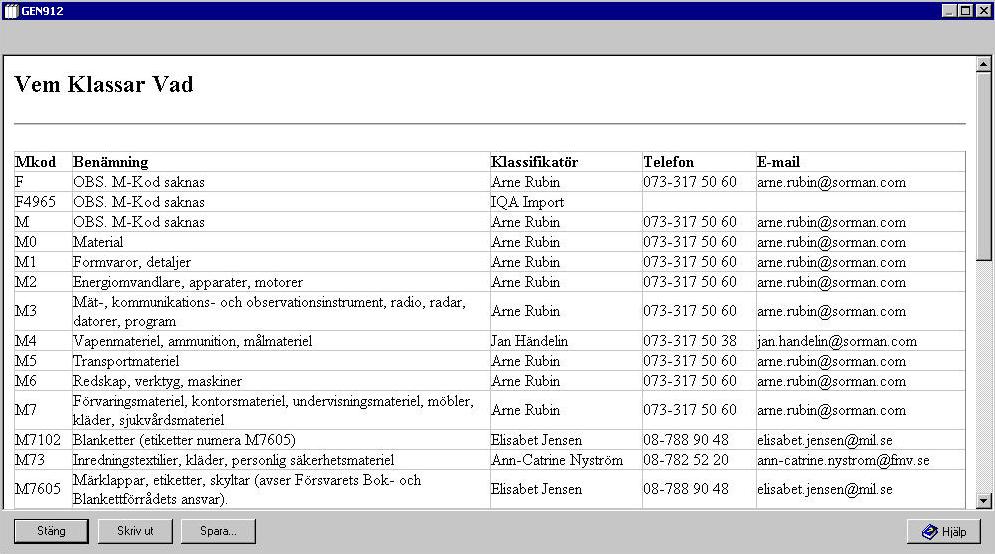The image size is (995, 554).
Task: Close the GEN912 window
Action: pyautogui.click(x=982, y=11)
